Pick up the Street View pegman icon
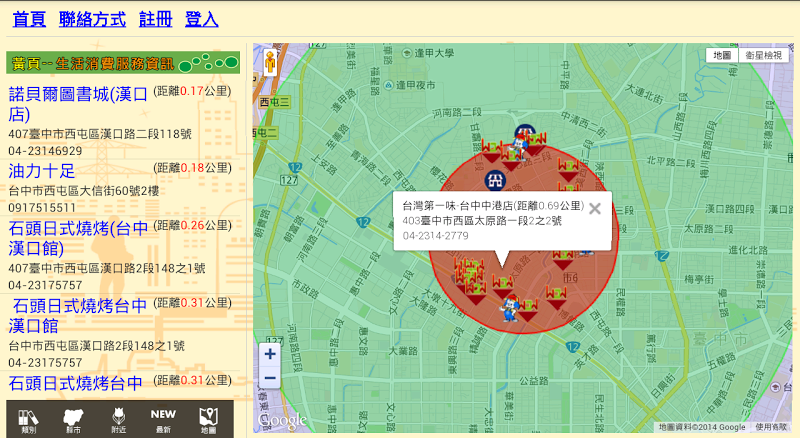This screenshot has width=800, height=438. (x=270, y=62)
